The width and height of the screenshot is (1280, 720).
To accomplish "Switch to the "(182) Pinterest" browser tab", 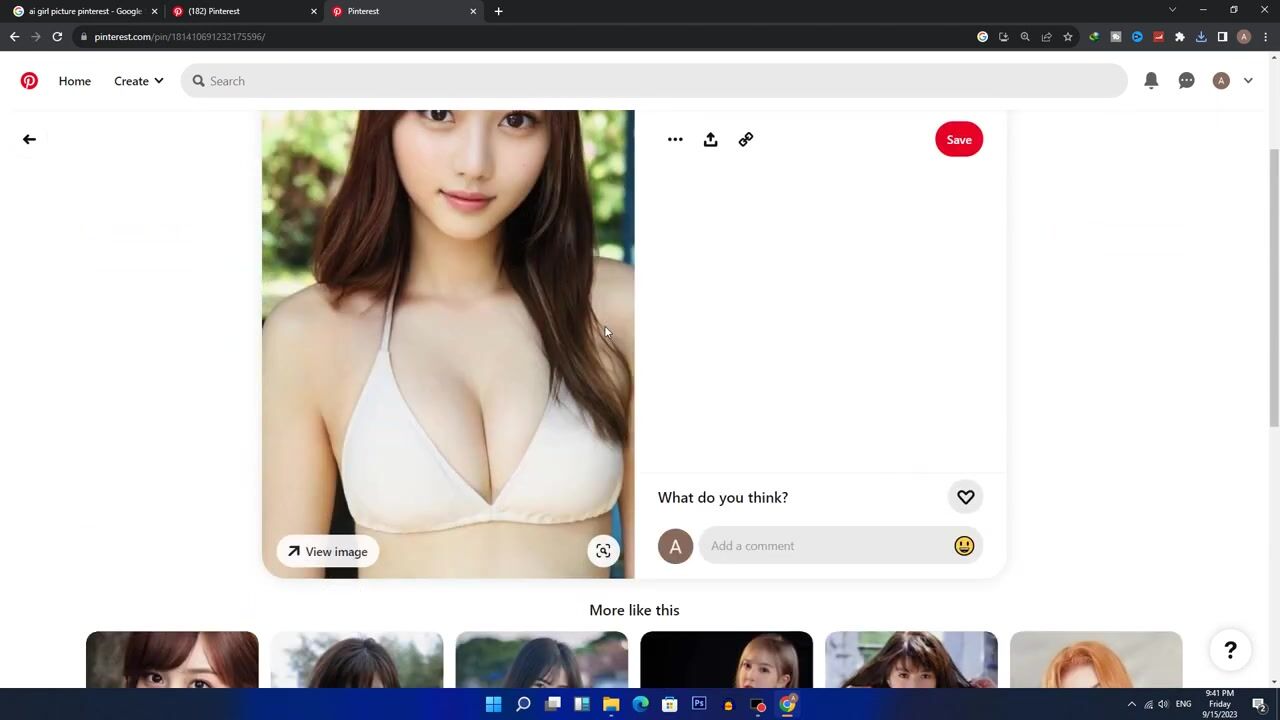I will 240,11.
